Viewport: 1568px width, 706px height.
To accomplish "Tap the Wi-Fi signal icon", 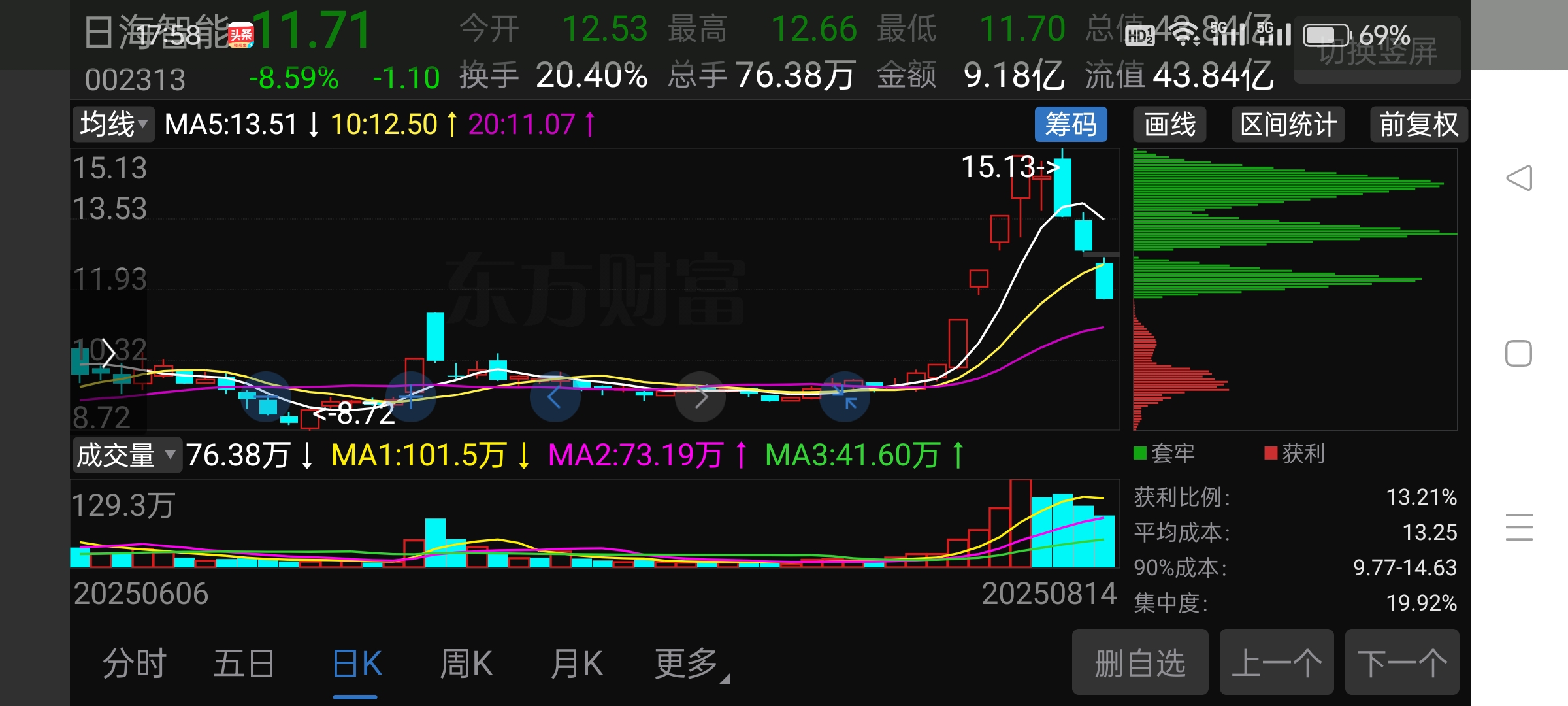I will pyautogui.click(x=1183, y=34).
